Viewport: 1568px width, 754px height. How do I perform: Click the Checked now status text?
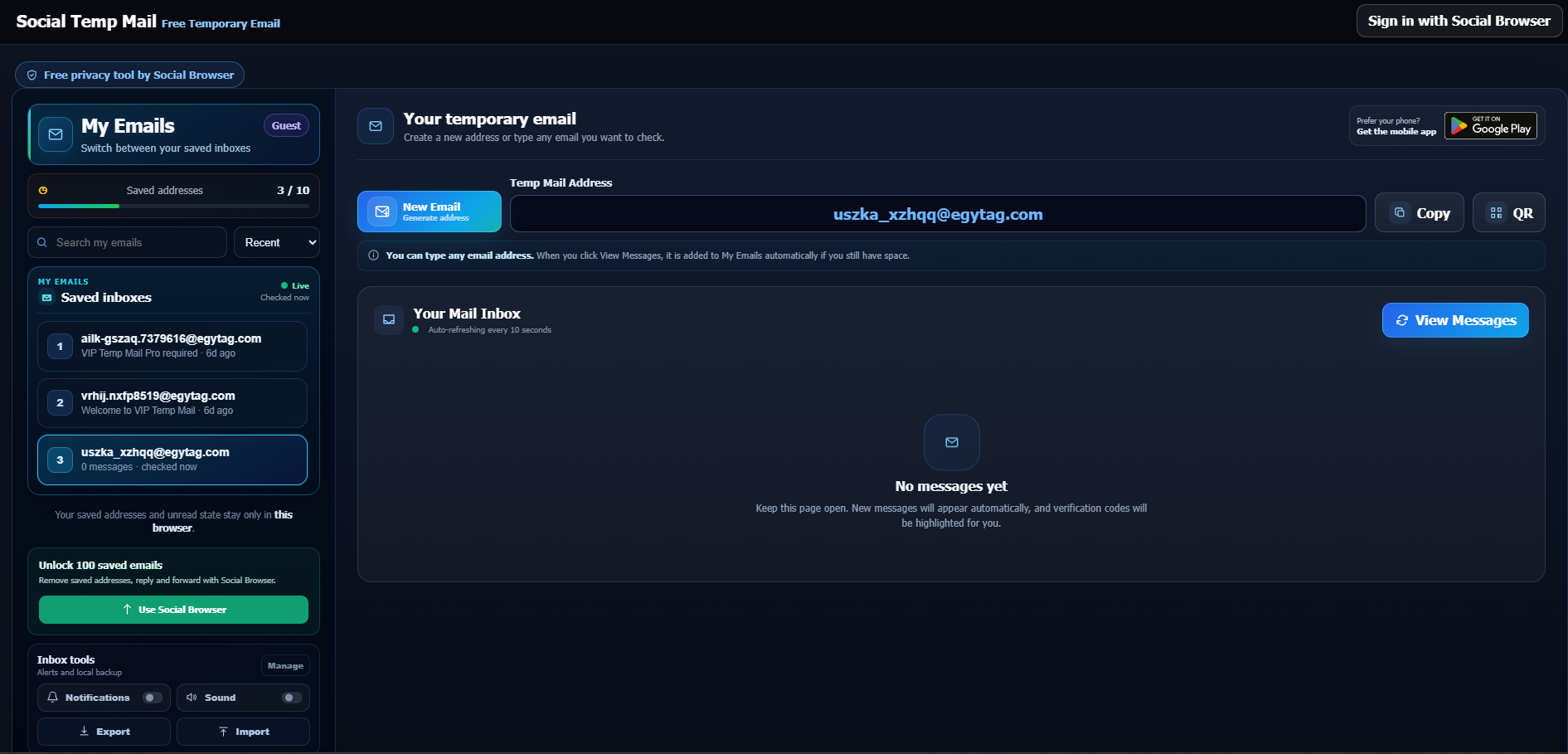pos(284,298)
